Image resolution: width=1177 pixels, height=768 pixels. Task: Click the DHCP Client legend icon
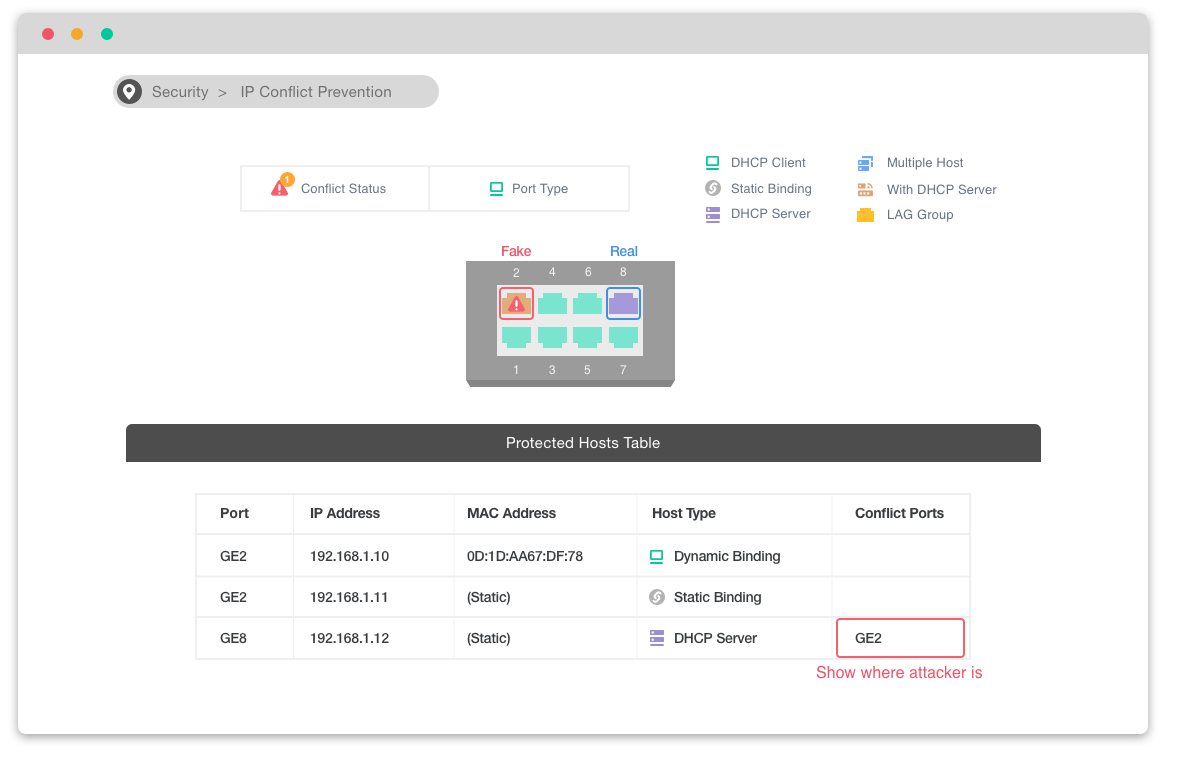pyautogui.click(x=712, y=162)
